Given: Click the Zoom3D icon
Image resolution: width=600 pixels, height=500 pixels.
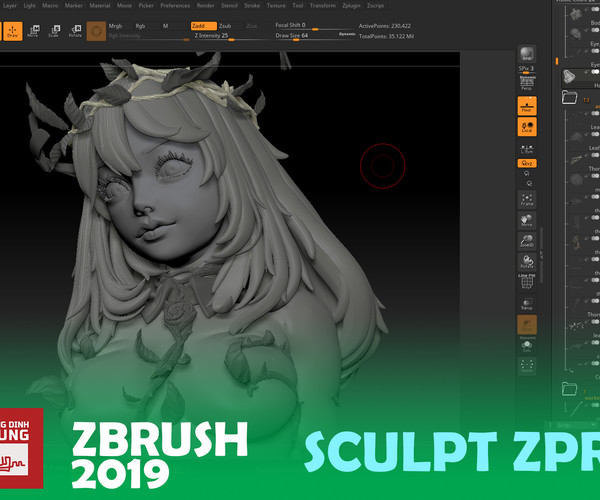Looking at the screenshot, I should pyautogui.click(x=527, y=241).
